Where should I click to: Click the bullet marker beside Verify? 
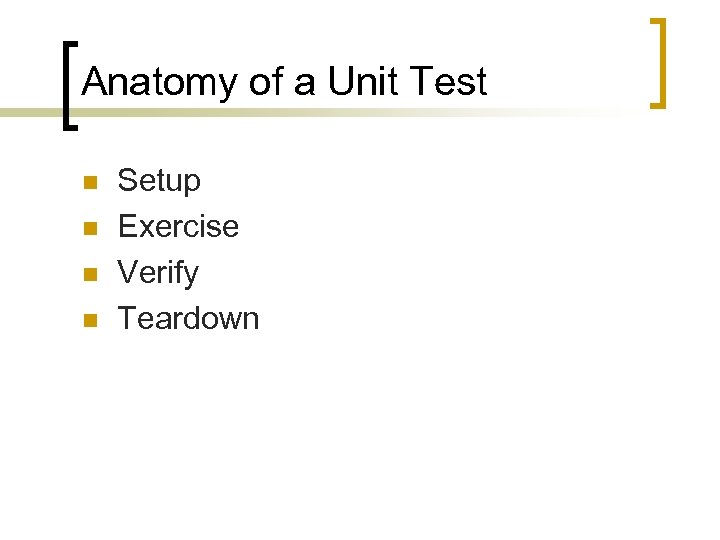point(88,274)
